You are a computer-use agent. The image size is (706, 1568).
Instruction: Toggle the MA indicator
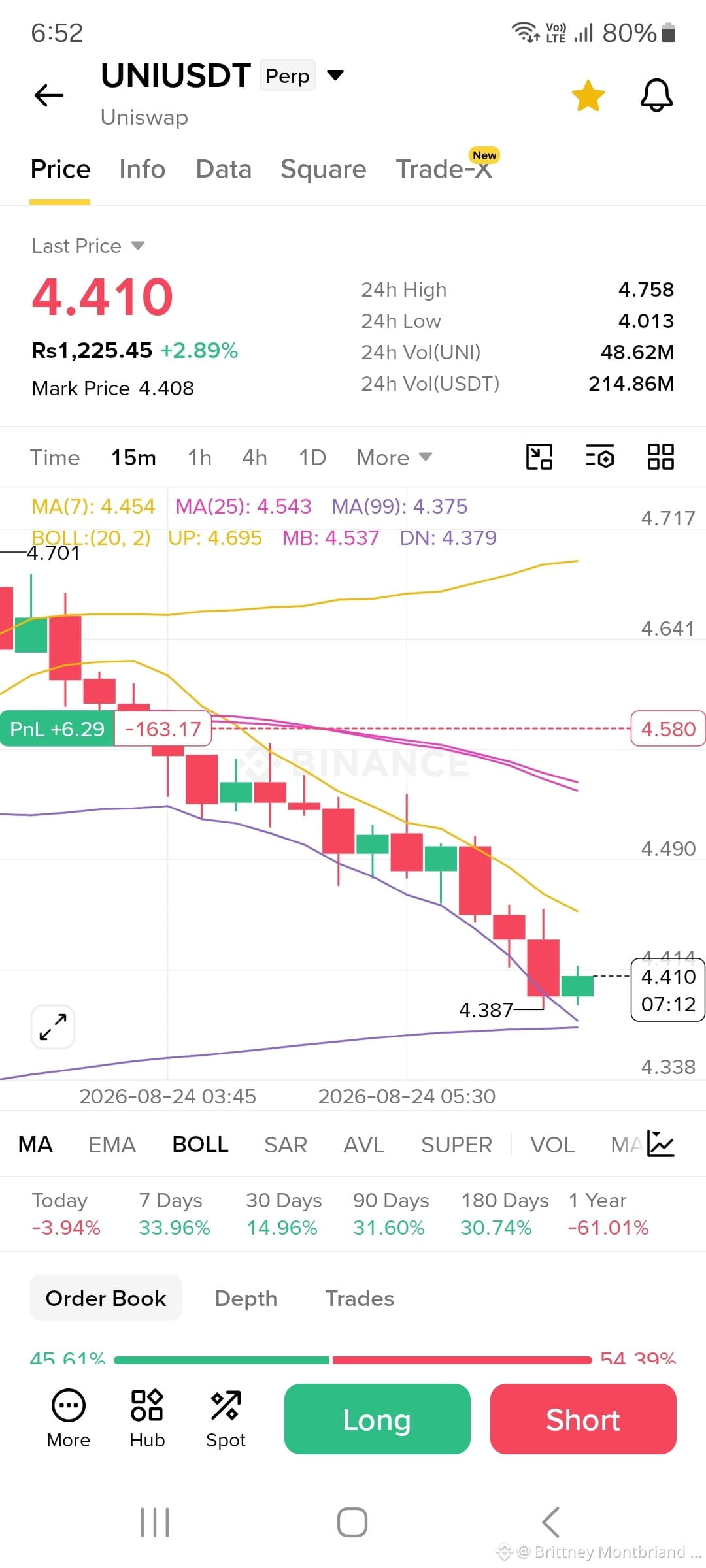click(35, 1145)
